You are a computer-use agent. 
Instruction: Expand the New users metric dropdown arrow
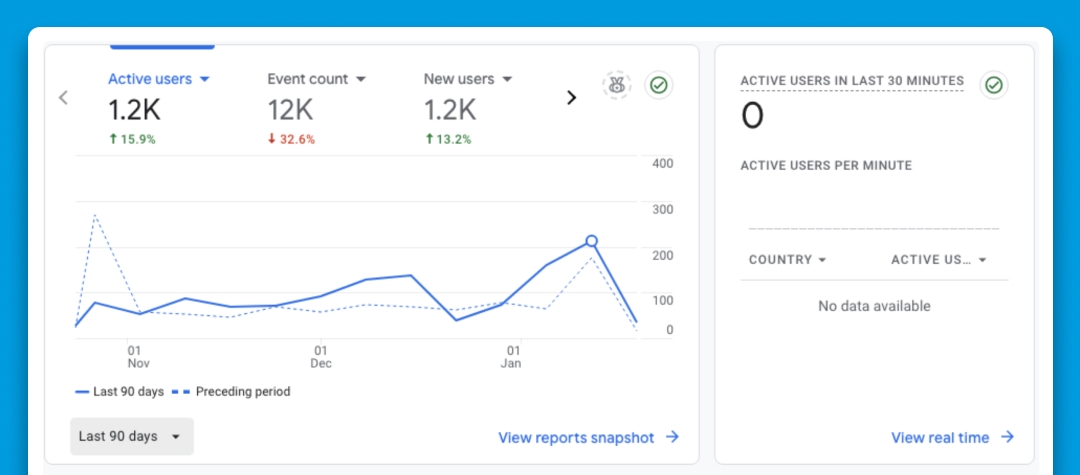tap(507, 79)
